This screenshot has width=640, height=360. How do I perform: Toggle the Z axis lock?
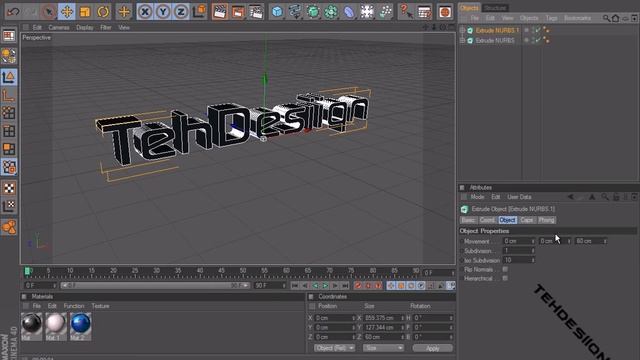[x=181, y=12]
